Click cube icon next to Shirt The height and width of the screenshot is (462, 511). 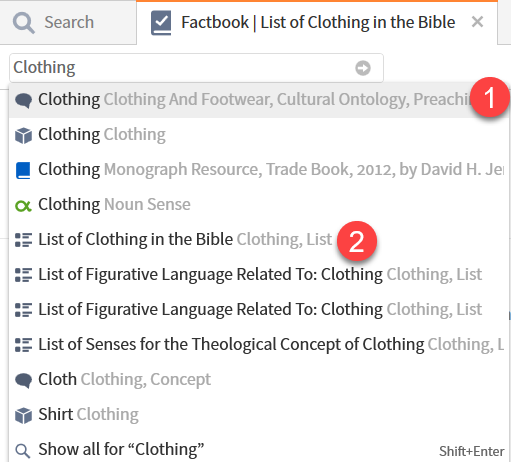point(23,415)
